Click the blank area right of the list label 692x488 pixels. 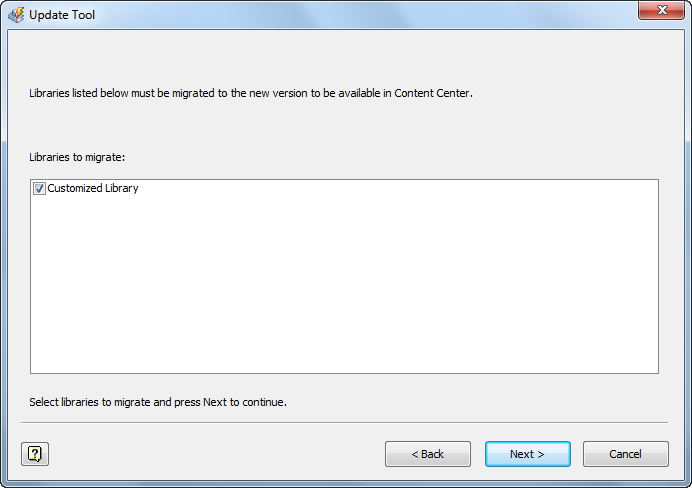pos(400,157)
